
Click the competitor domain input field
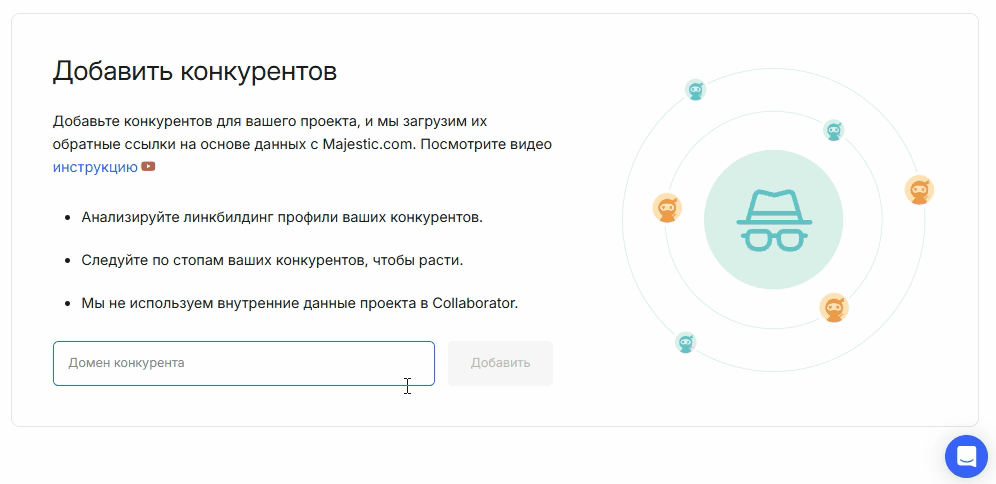click(243, 363)
